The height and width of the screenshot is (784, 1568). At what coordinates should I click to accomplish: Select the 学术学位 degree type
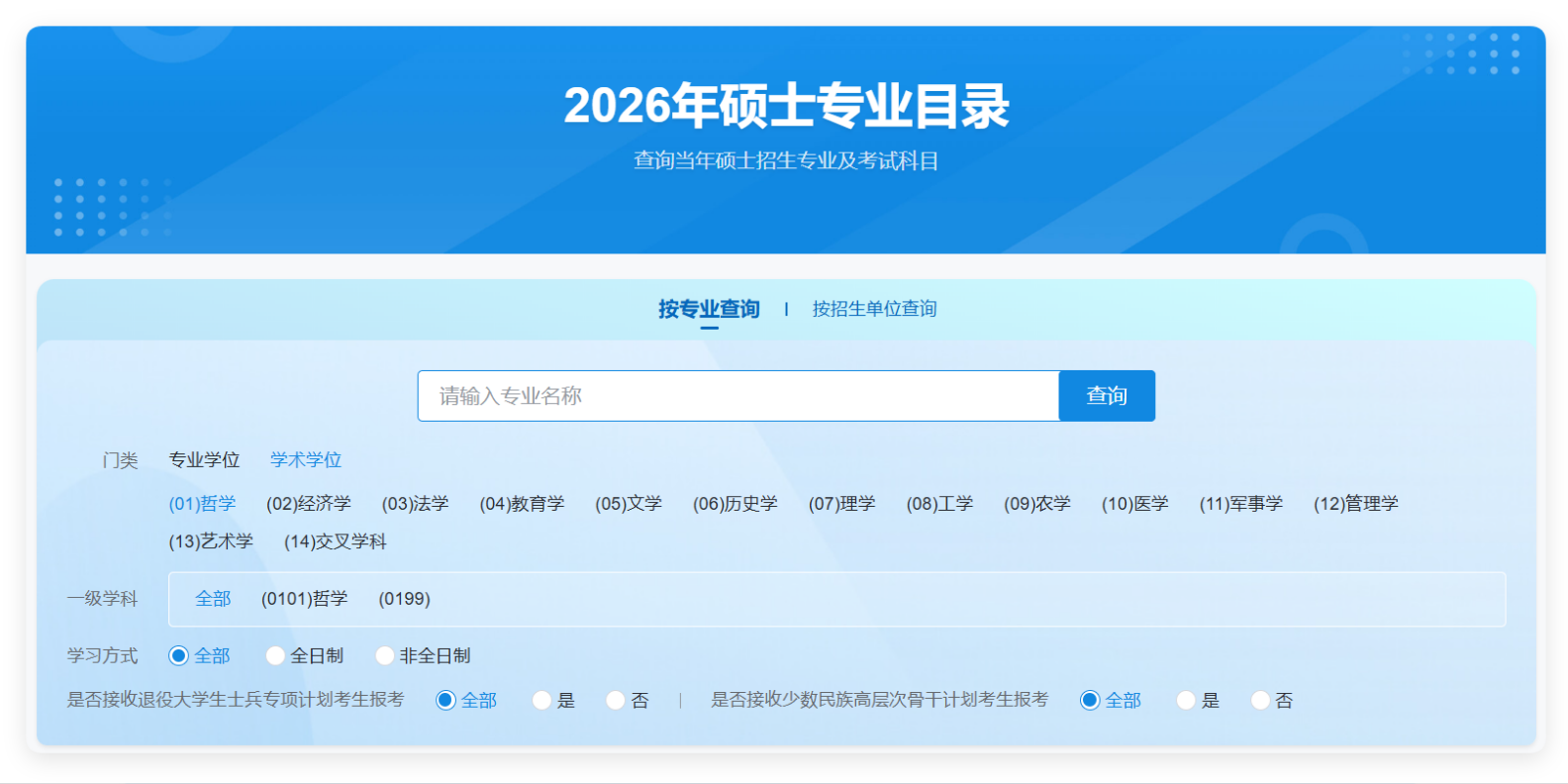(x=306, y=460)
